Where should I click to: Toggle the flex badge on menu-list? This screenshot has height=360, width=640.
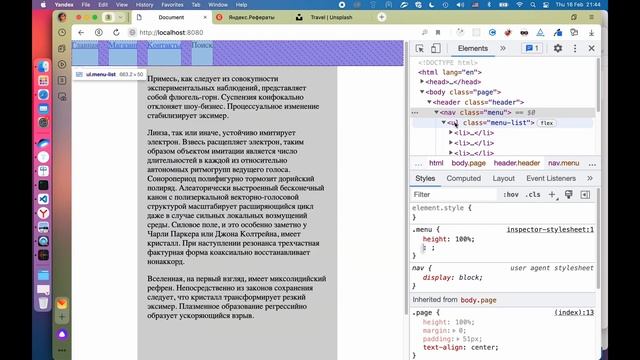tap(547, 123)
